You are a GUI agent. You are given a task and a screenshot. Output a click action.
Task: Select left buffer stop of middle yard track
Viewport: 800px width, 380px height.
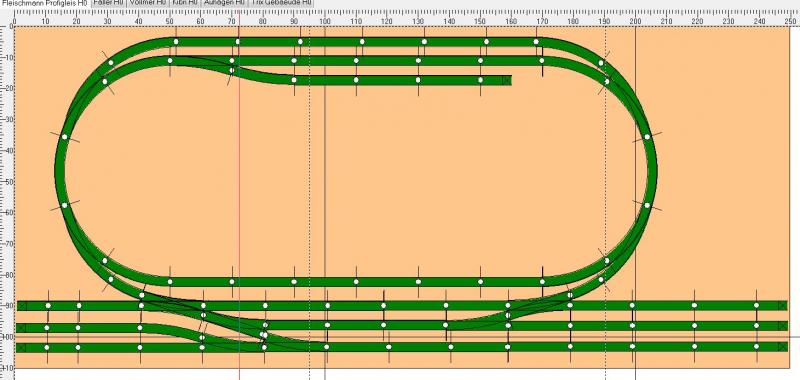point(21,327)
